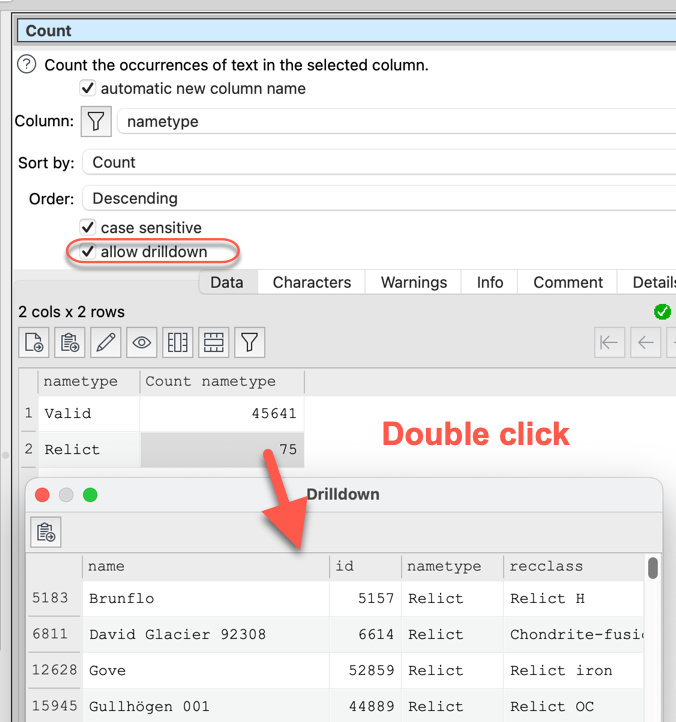The width and height of the screenshot is (676, 722).
Task: Click the column layout icon in data toolbar
Action: point(178,343)
